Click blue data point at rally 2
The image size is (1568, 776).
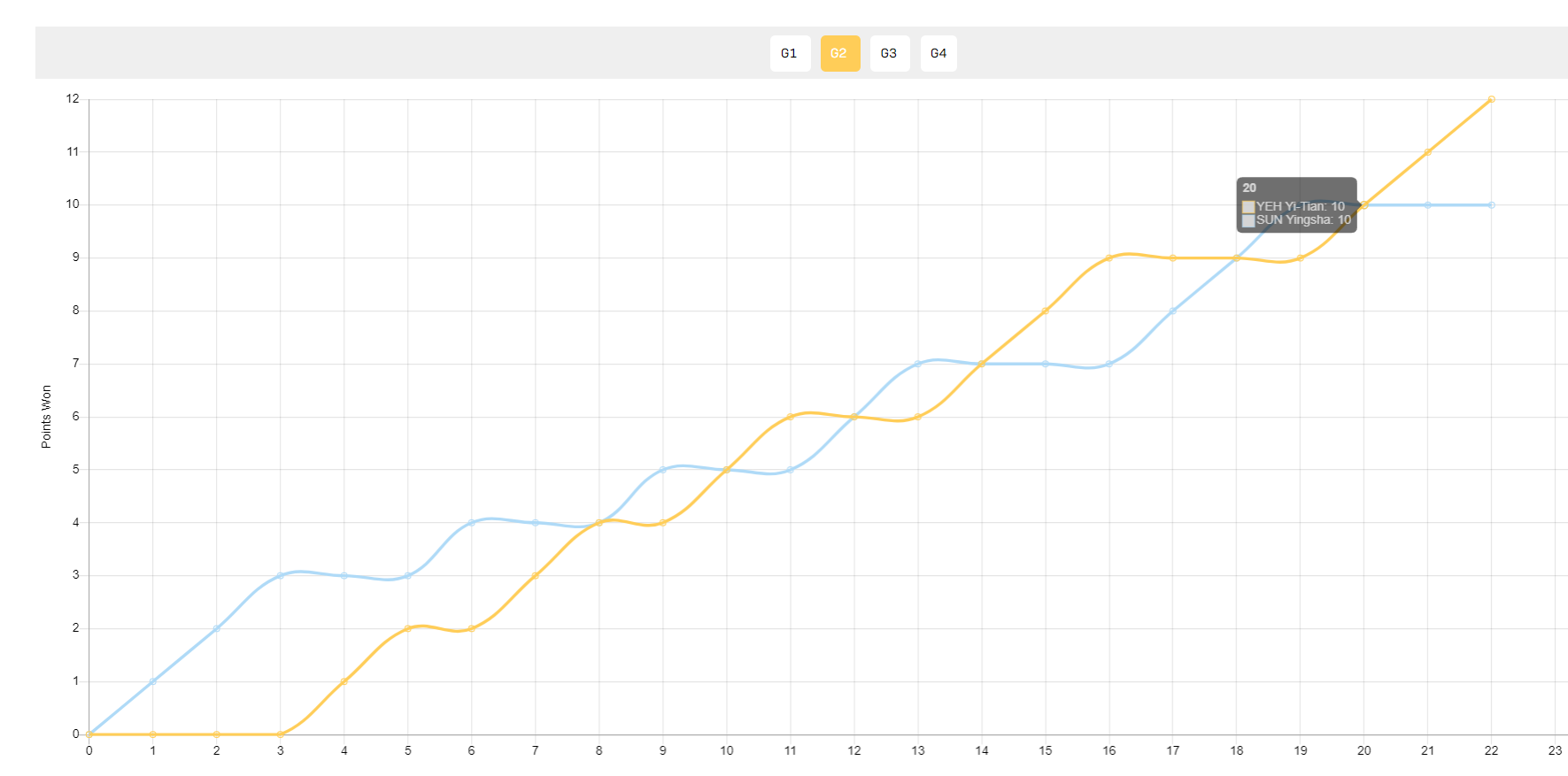coord(217,629)
